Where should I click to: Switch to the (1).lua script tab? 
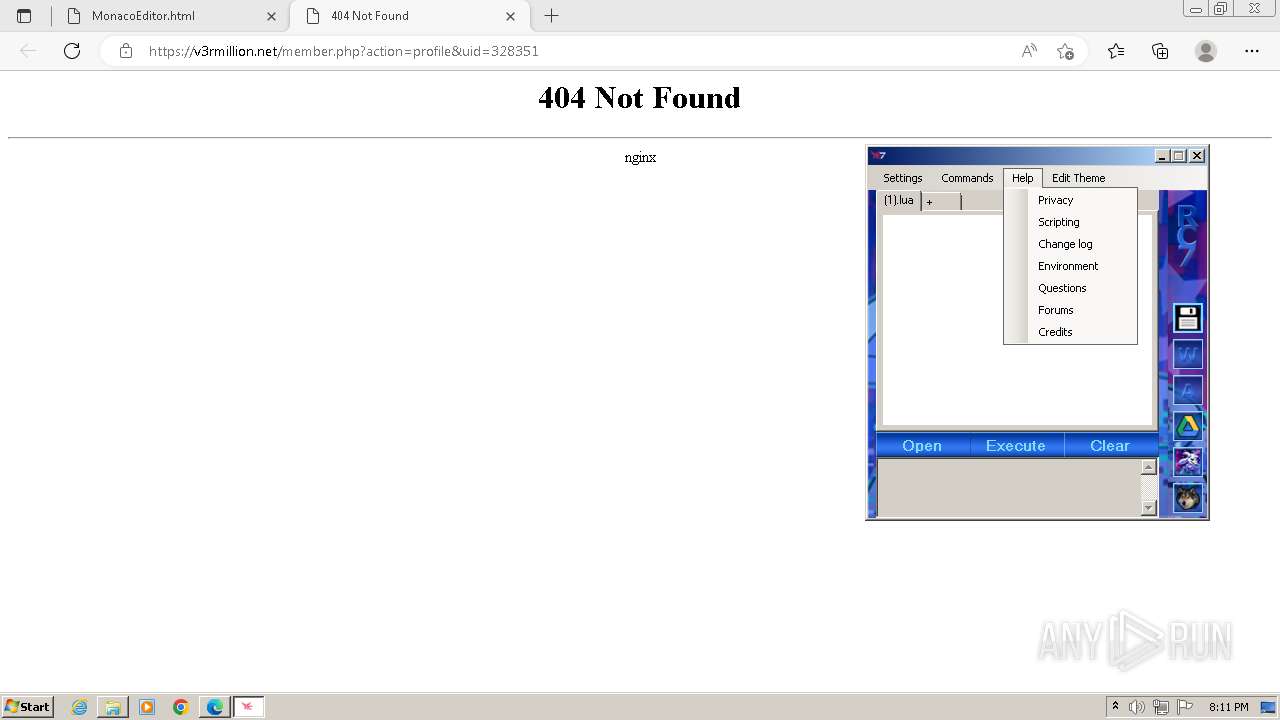pos(898,200)
